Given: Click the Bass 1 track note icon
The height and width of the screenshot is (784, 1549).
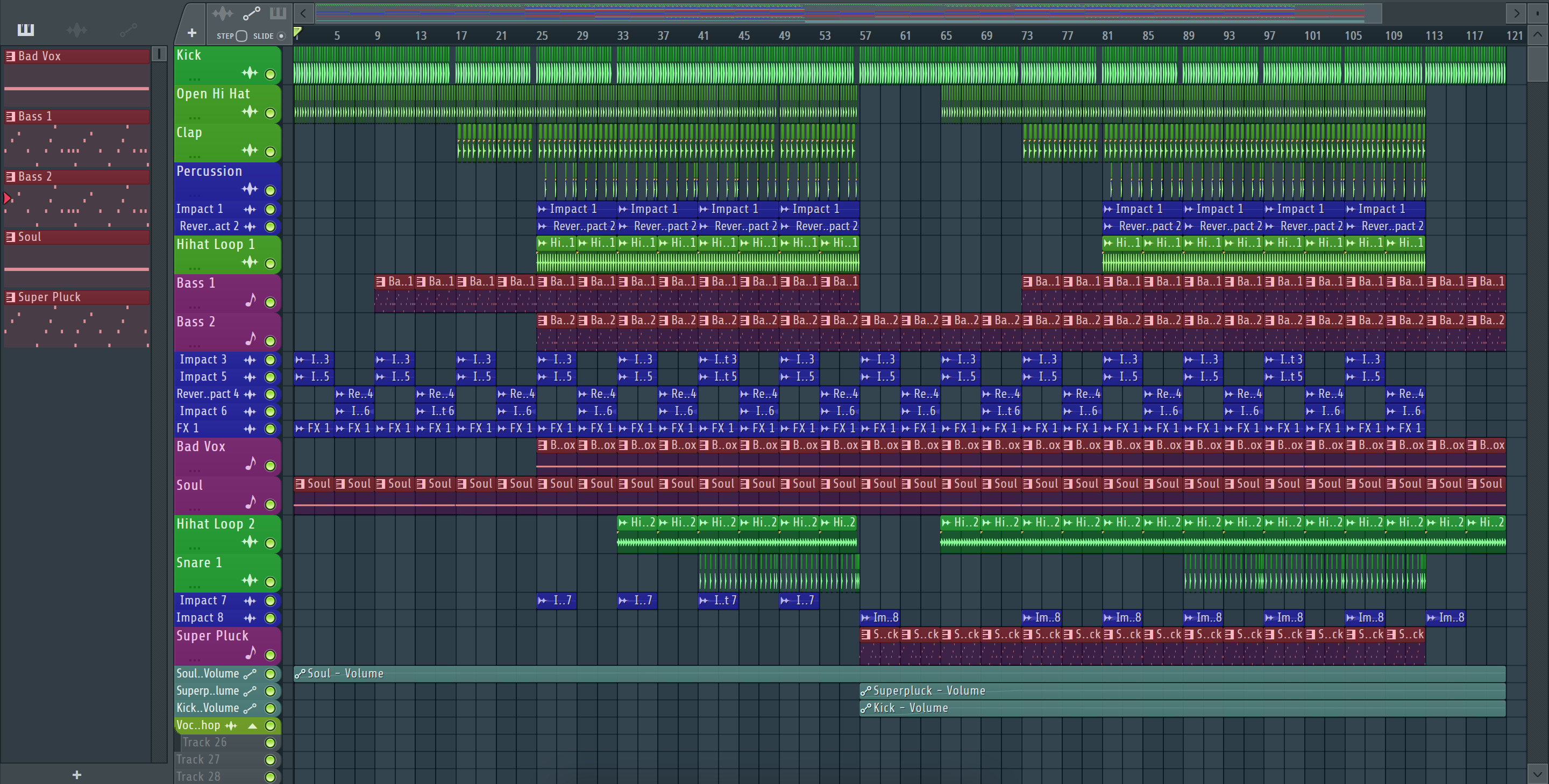Looking at the screenshot, I should click(251, 300).
